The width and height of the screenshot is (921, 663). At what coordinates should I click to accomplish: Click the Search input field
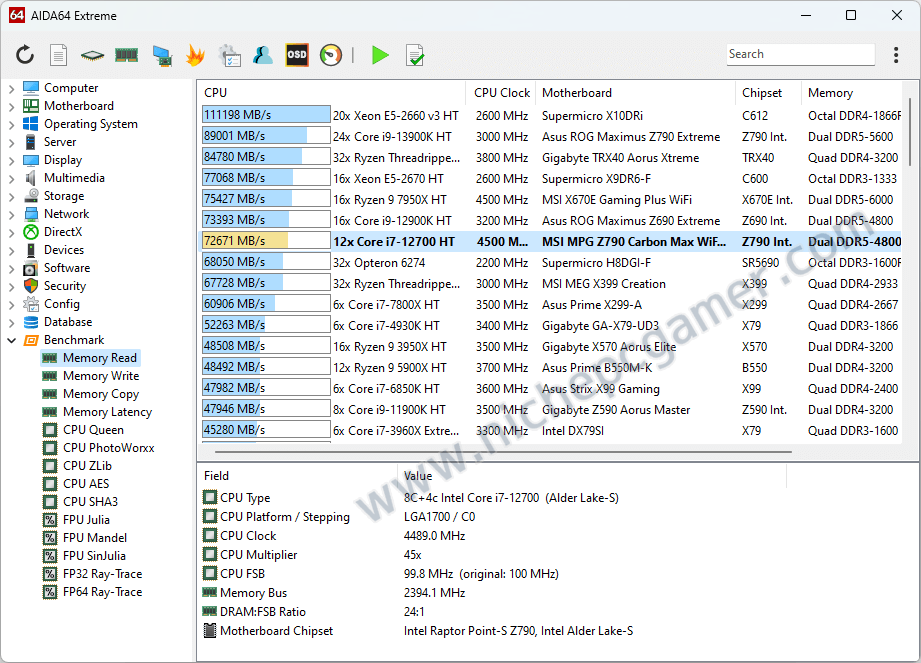tap(800, 54)
